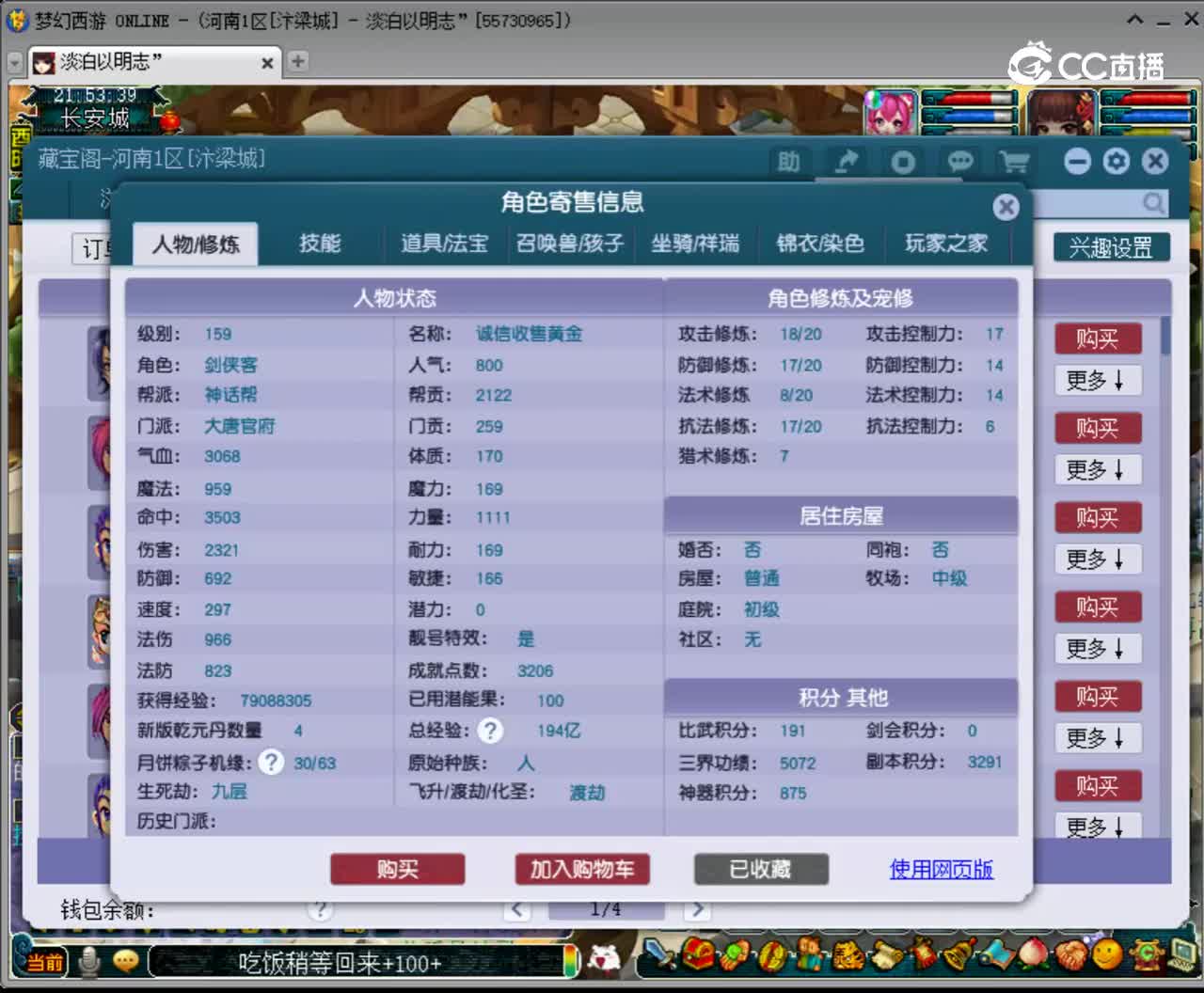Open the tiger pet icon in game toolbar
The image size is (1204, 993).
click(x=848, y=956)
